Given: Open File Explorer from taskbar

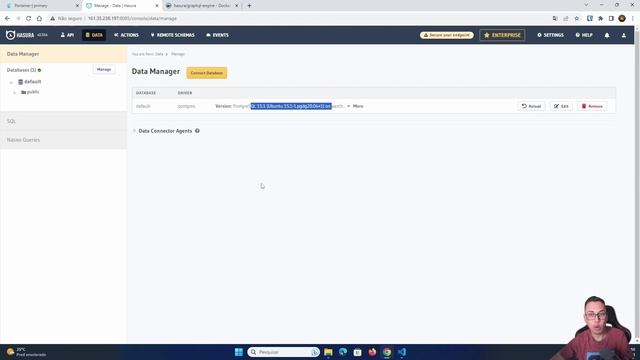Looking at the screenshot, I should pyautogui.click(x=328, y=352).
